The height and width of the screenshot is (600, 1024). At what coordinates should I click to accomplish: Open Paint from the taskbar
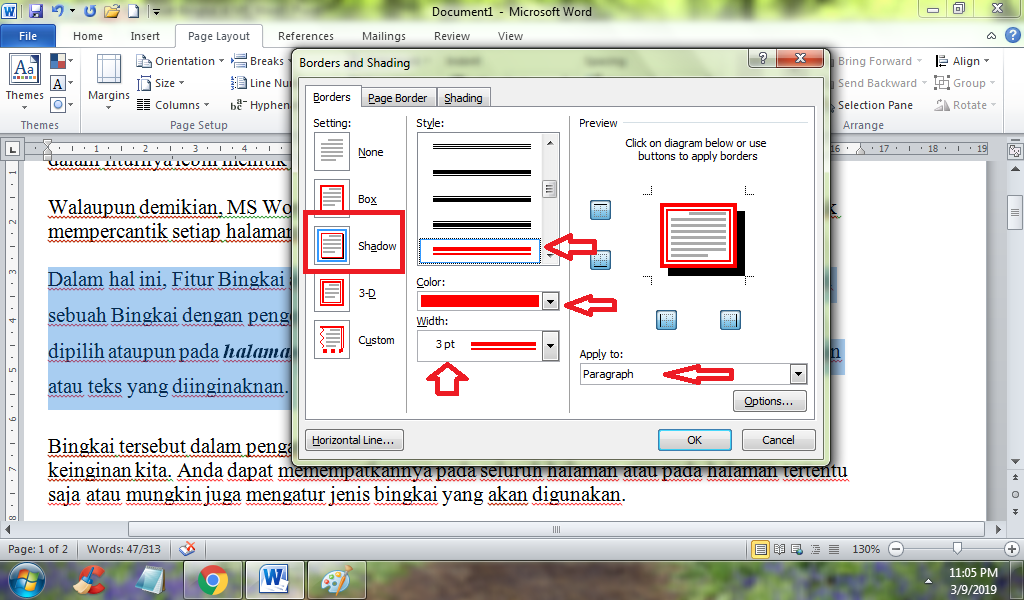(x=336, y=580)
